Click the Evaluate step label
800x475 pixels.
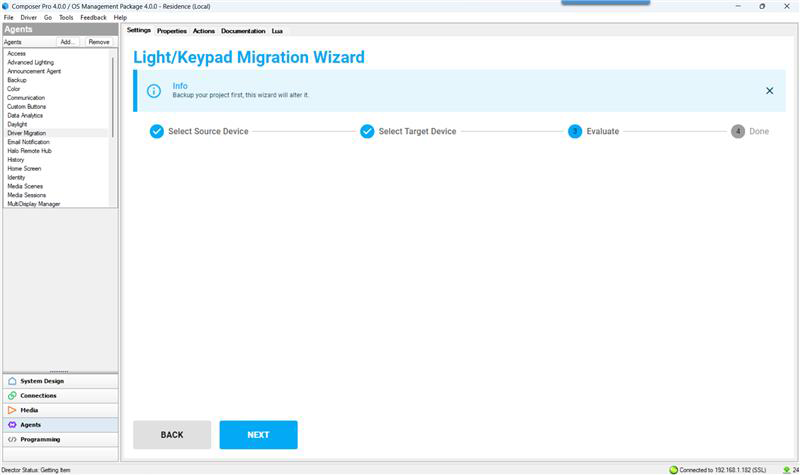tap(603, 131)
